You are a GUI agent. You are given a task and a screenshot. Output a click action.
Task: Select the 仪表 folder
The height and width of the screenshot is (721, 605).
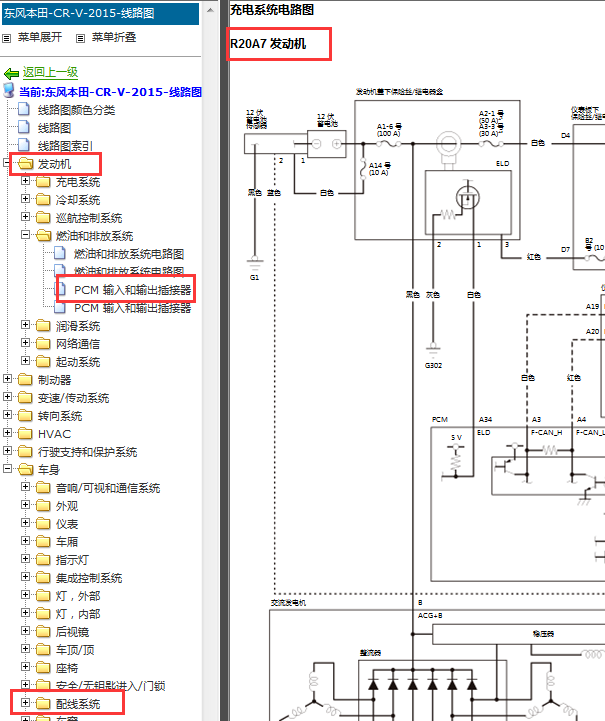[x=67, y=524]
